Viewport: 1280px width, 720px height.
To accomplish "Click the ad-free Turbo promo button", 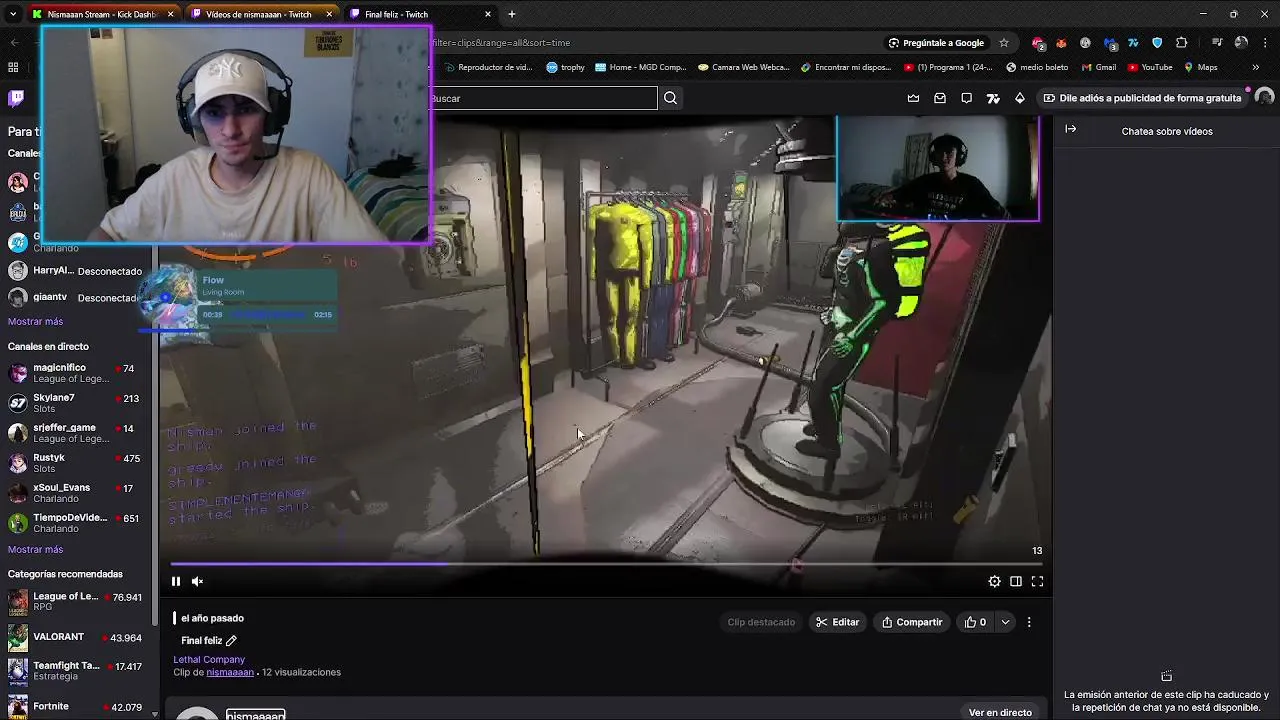I will (x=1141, y=98).
